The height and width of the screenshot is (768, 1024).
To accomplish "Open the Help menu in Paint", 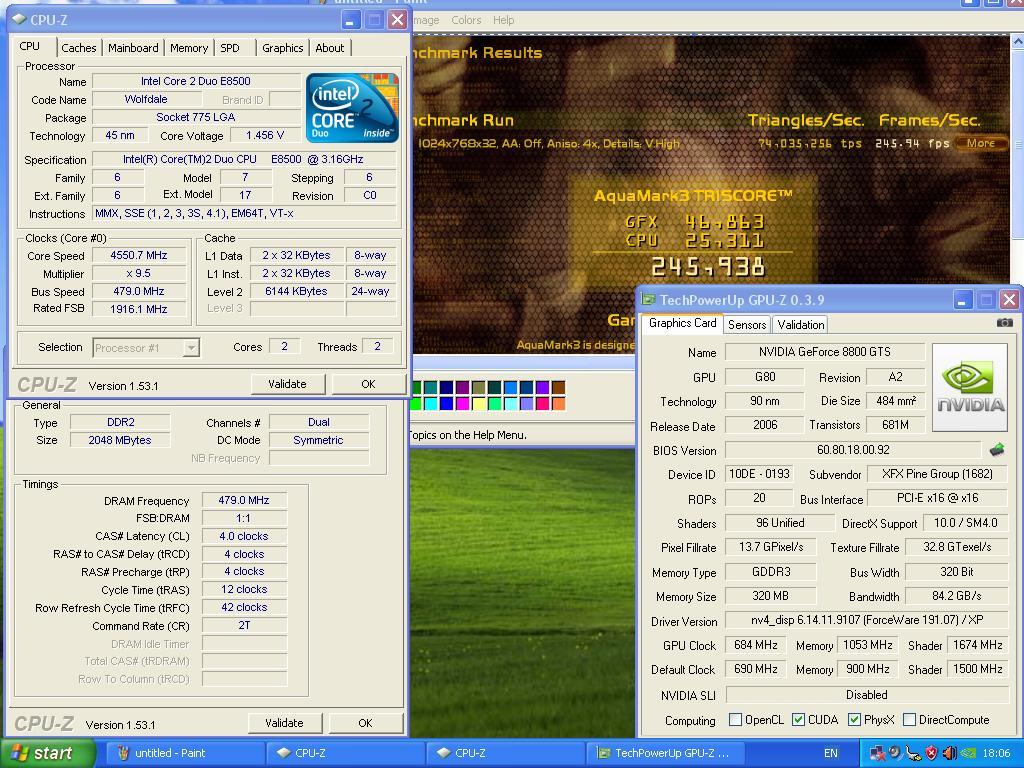I will point(504,20).
